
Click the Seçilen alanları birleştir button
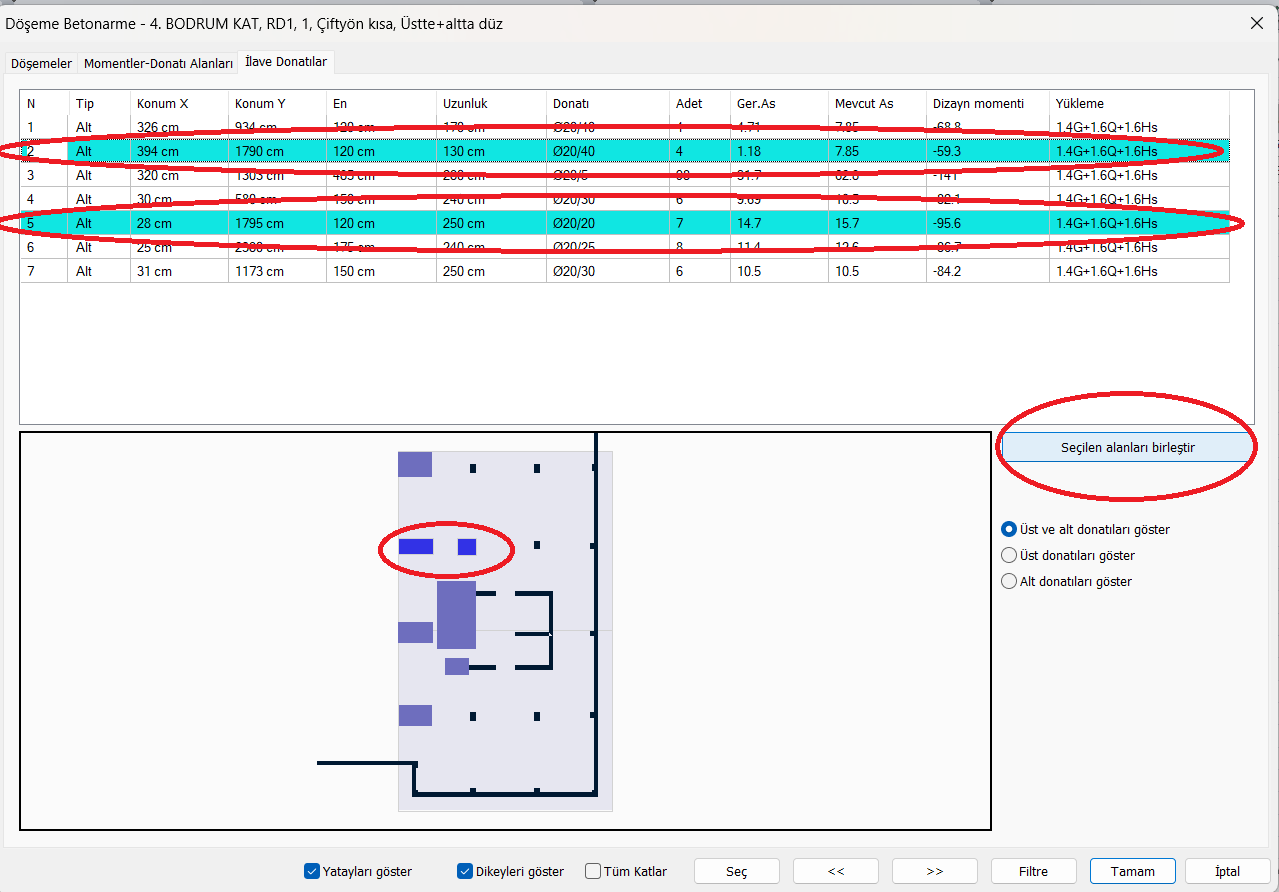(x=1127, y=447)
